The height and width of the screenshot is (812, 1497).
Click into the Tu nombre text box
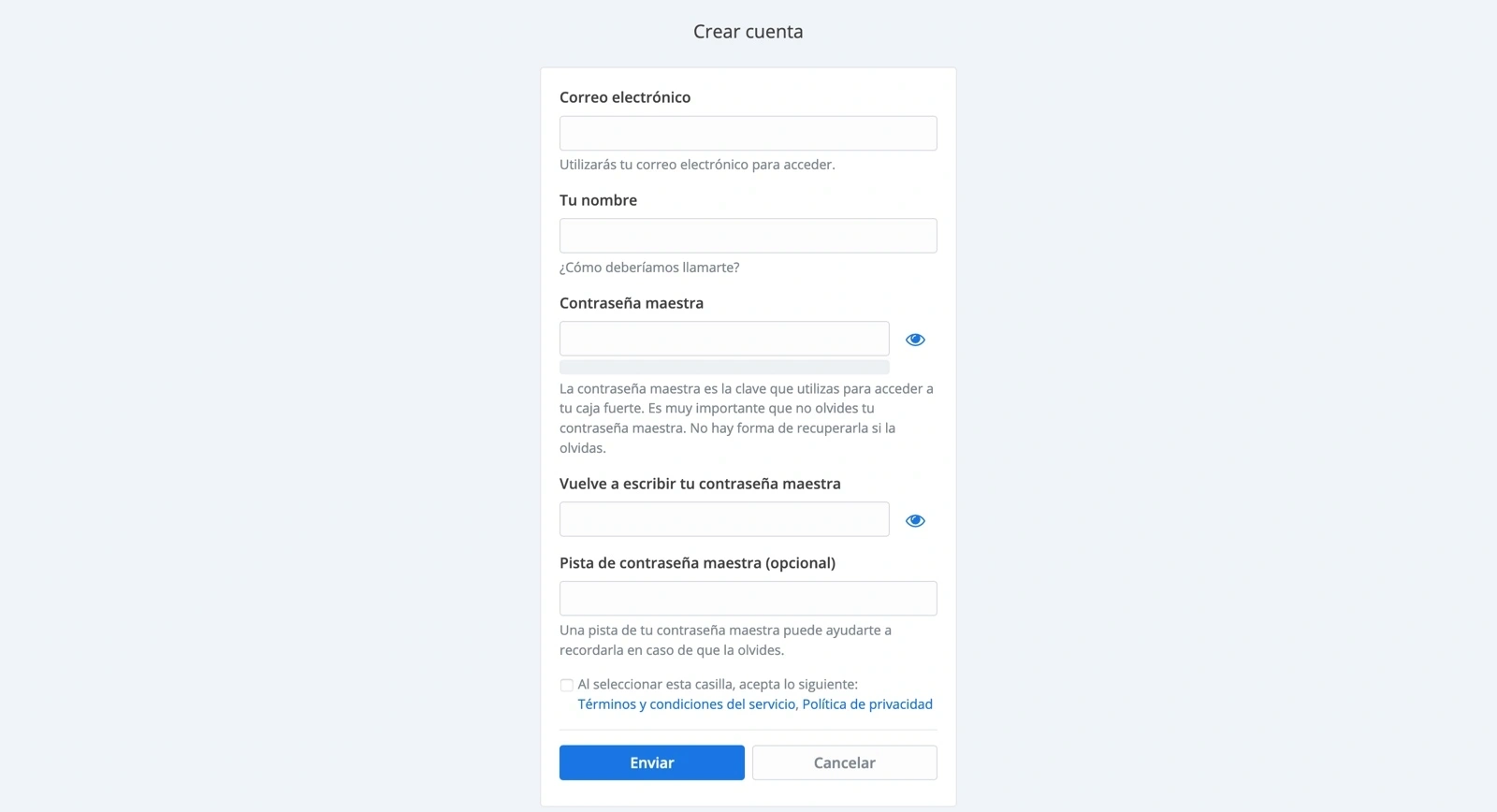(748, 236)
